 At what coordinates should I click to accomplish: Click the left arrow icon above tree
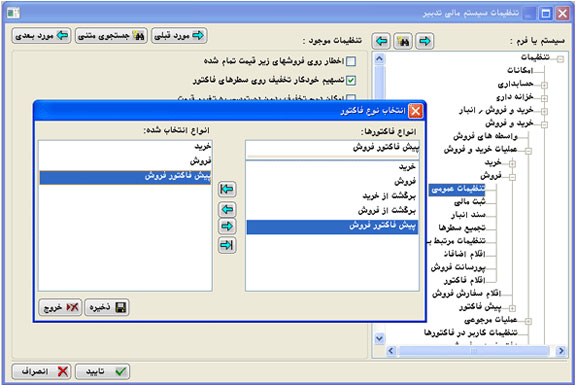(381, 41)
